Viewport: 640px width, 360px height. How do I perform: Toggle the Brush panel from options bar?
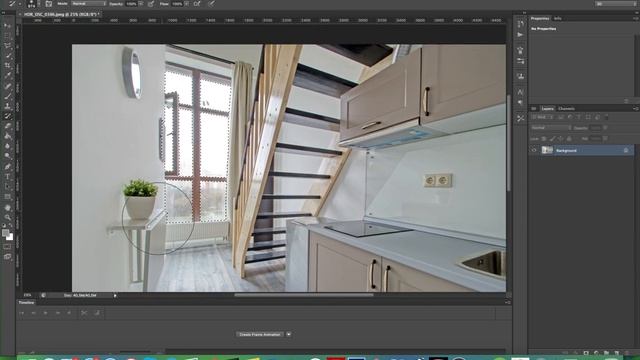(x=49, y=4)
